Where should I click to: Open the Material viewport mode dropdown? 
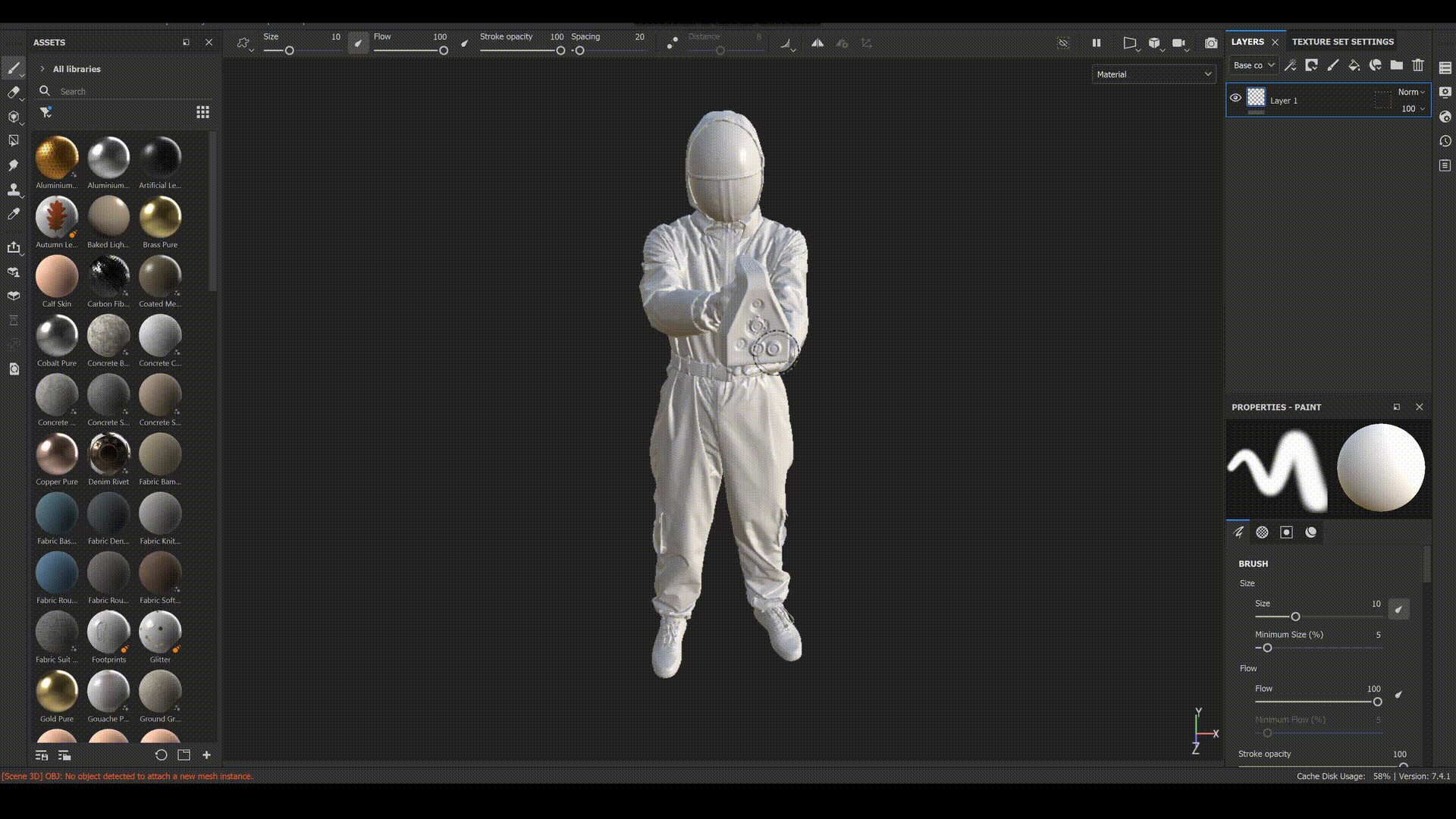coord(1154,74)
